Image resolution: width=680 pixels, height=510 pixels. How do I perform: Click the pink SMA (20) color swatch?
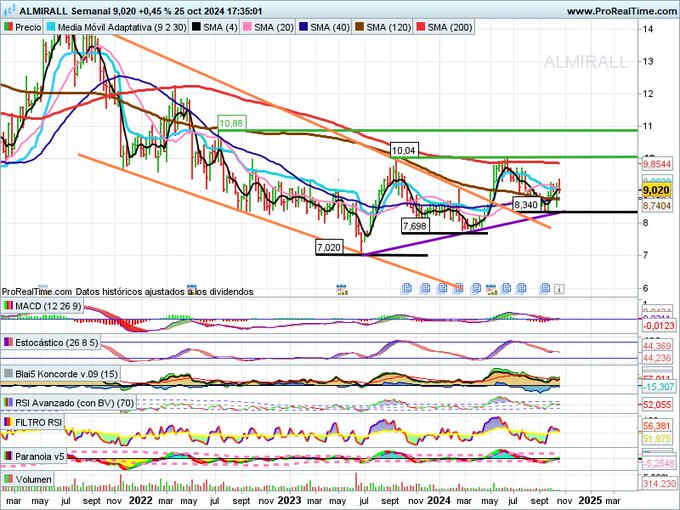click(247, 27)
